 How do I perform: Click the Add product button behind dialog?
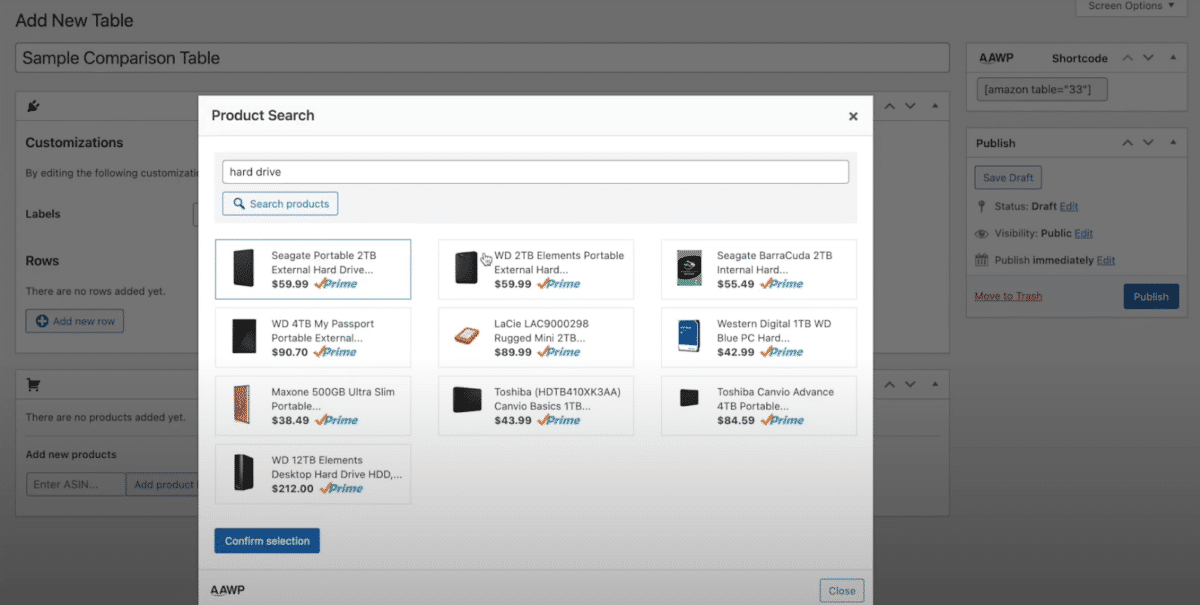coord(163,484)
